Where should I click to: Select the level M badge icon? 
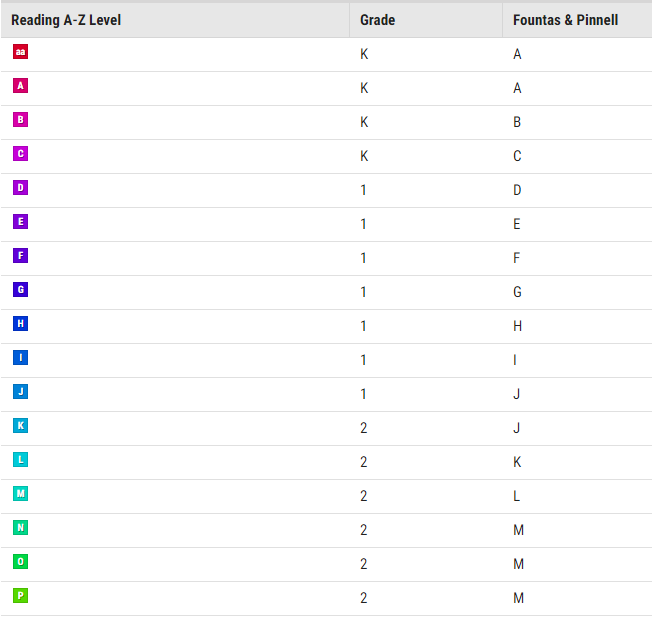coord(20,494)
